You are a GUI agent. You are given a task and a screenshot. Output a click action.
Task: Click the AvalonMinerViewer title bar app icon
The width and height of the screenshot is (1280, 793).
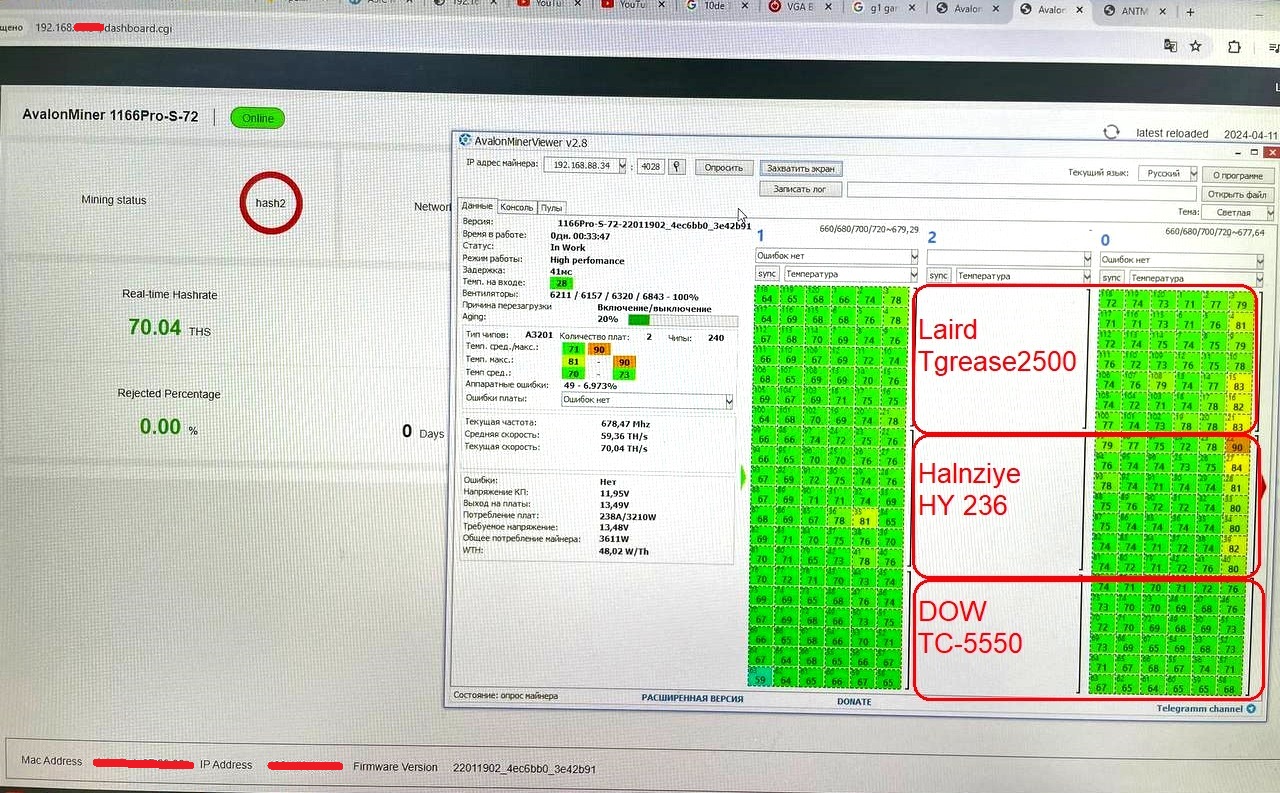point(465,142)
